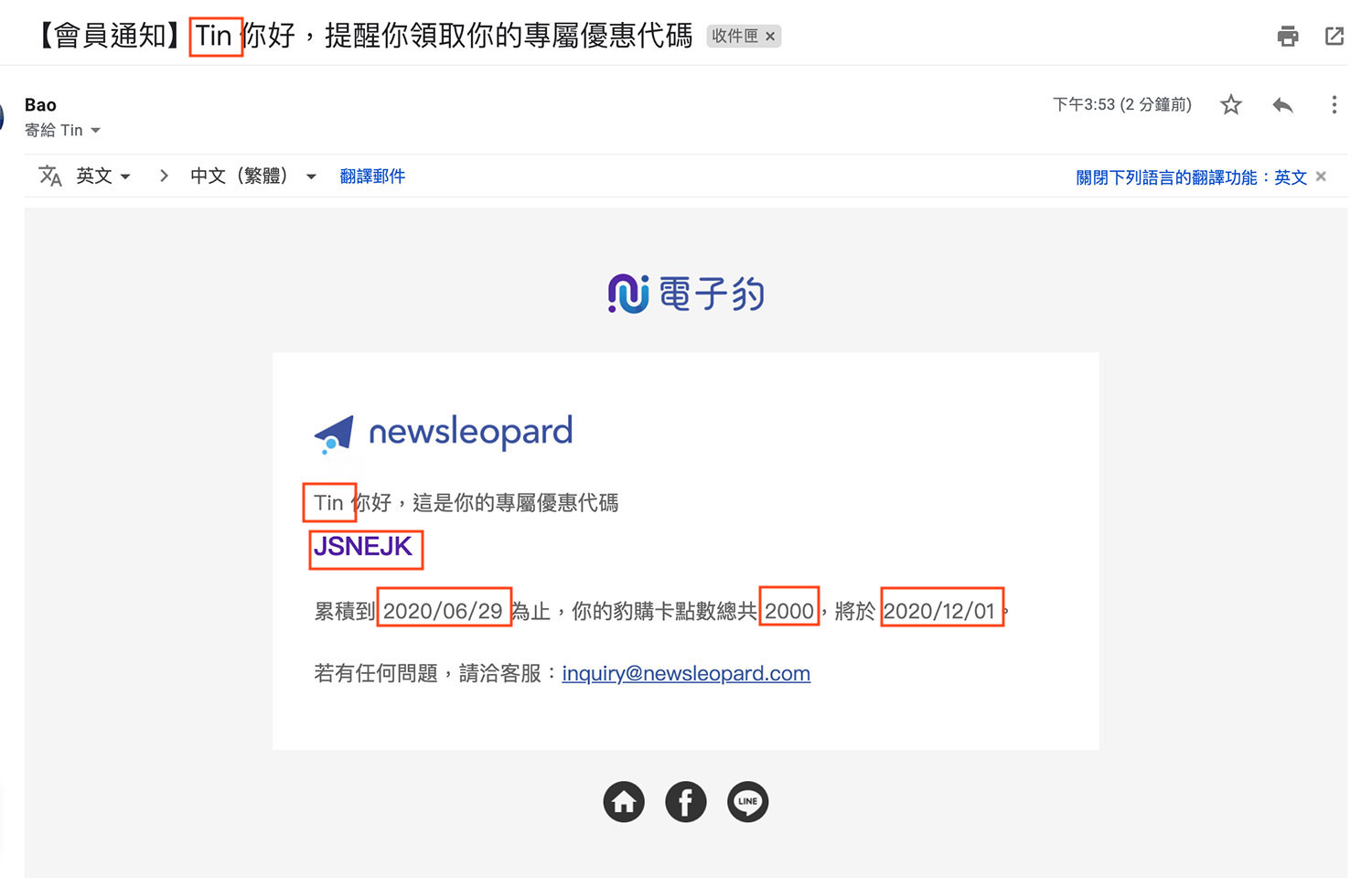
Task: Open the three-dot more options menu
Action: (x=1334, y=104)
